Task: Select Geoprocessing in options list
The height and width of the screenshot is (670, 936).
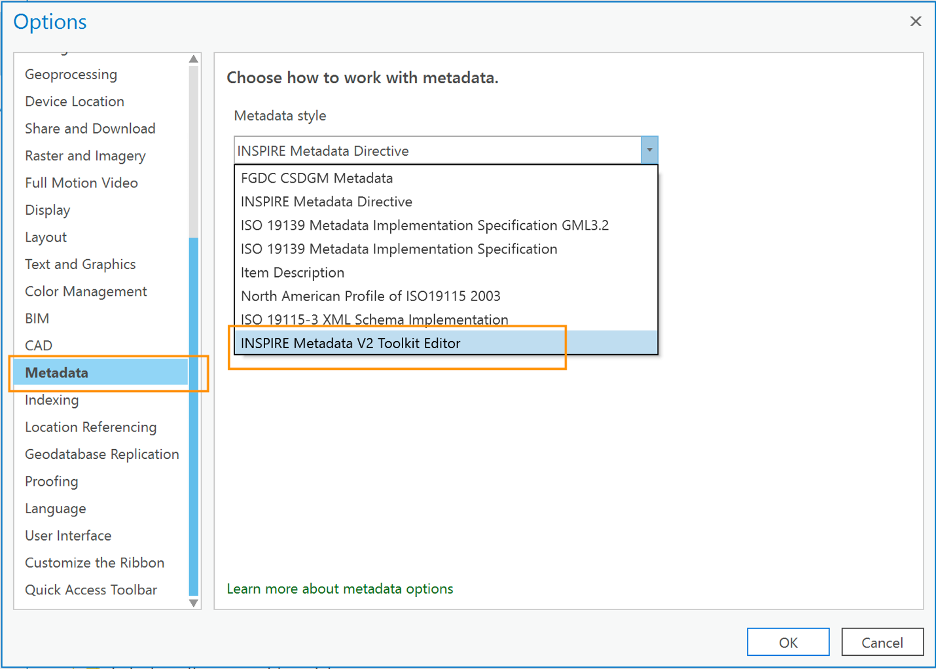Action: 71,75
